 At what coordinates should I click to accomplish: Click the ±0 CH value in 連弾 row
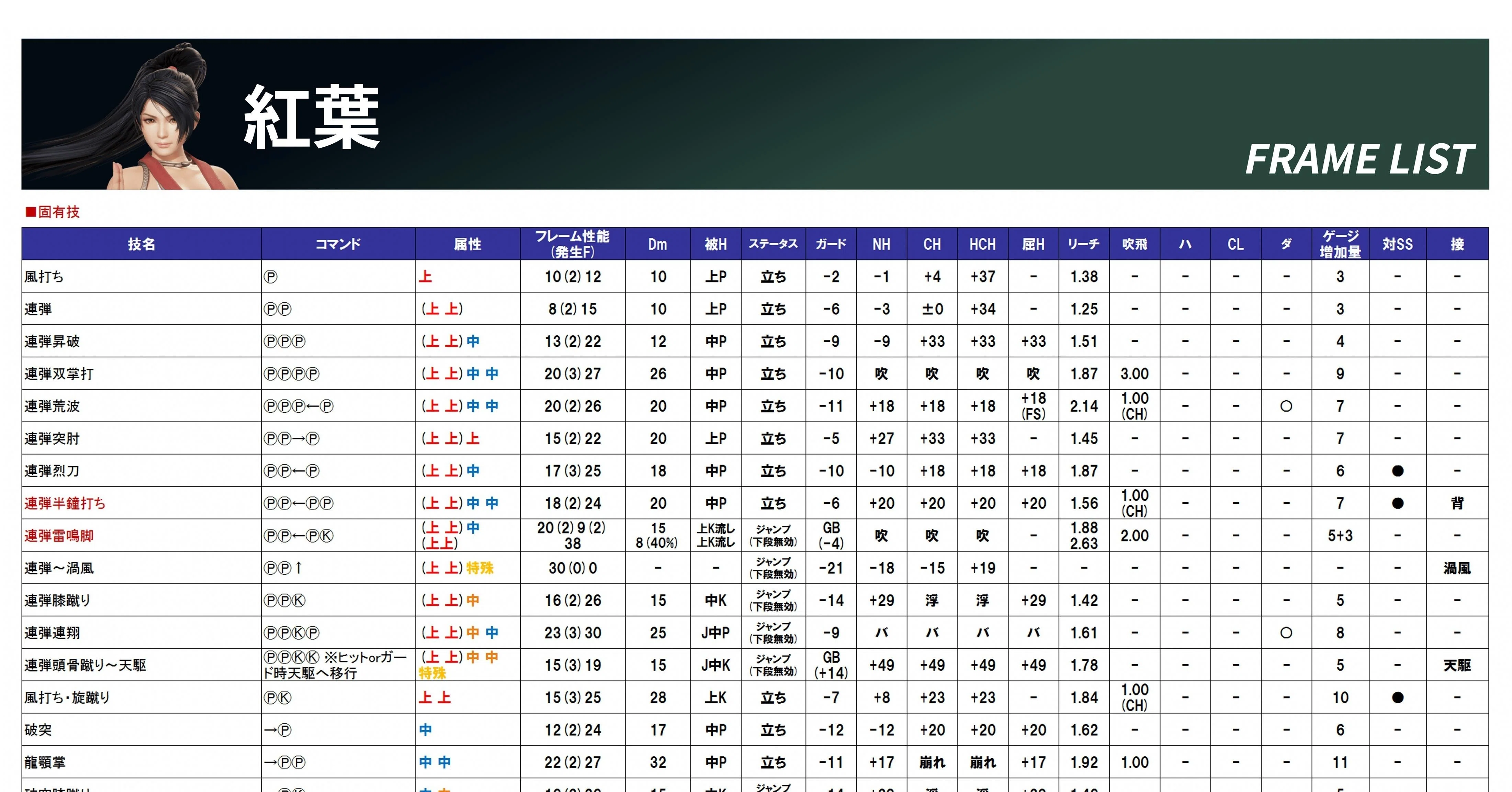[x=932, y=309]
